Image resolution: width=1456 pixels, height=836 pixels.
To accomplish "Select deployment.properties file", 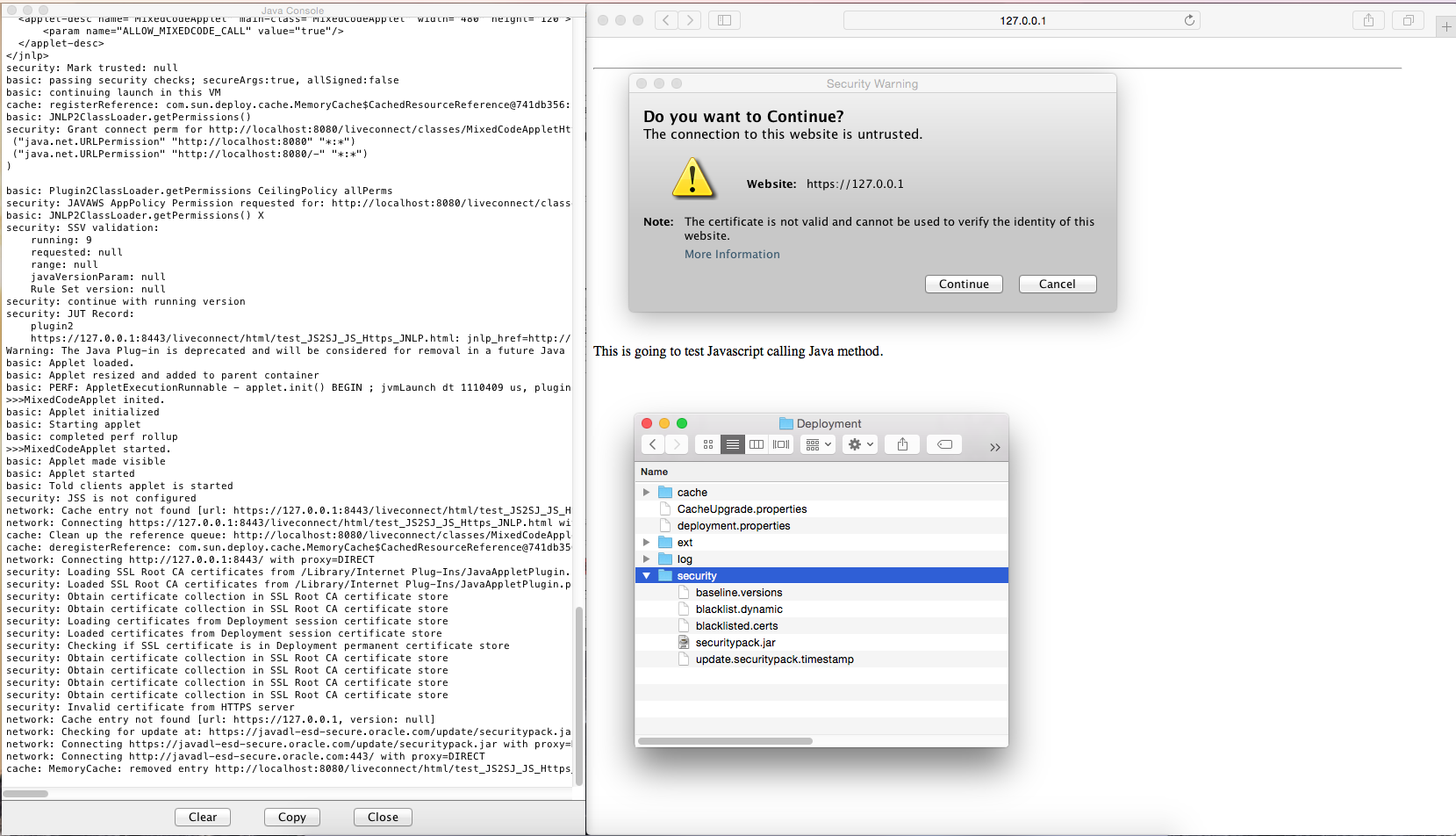I will (733, 526).
